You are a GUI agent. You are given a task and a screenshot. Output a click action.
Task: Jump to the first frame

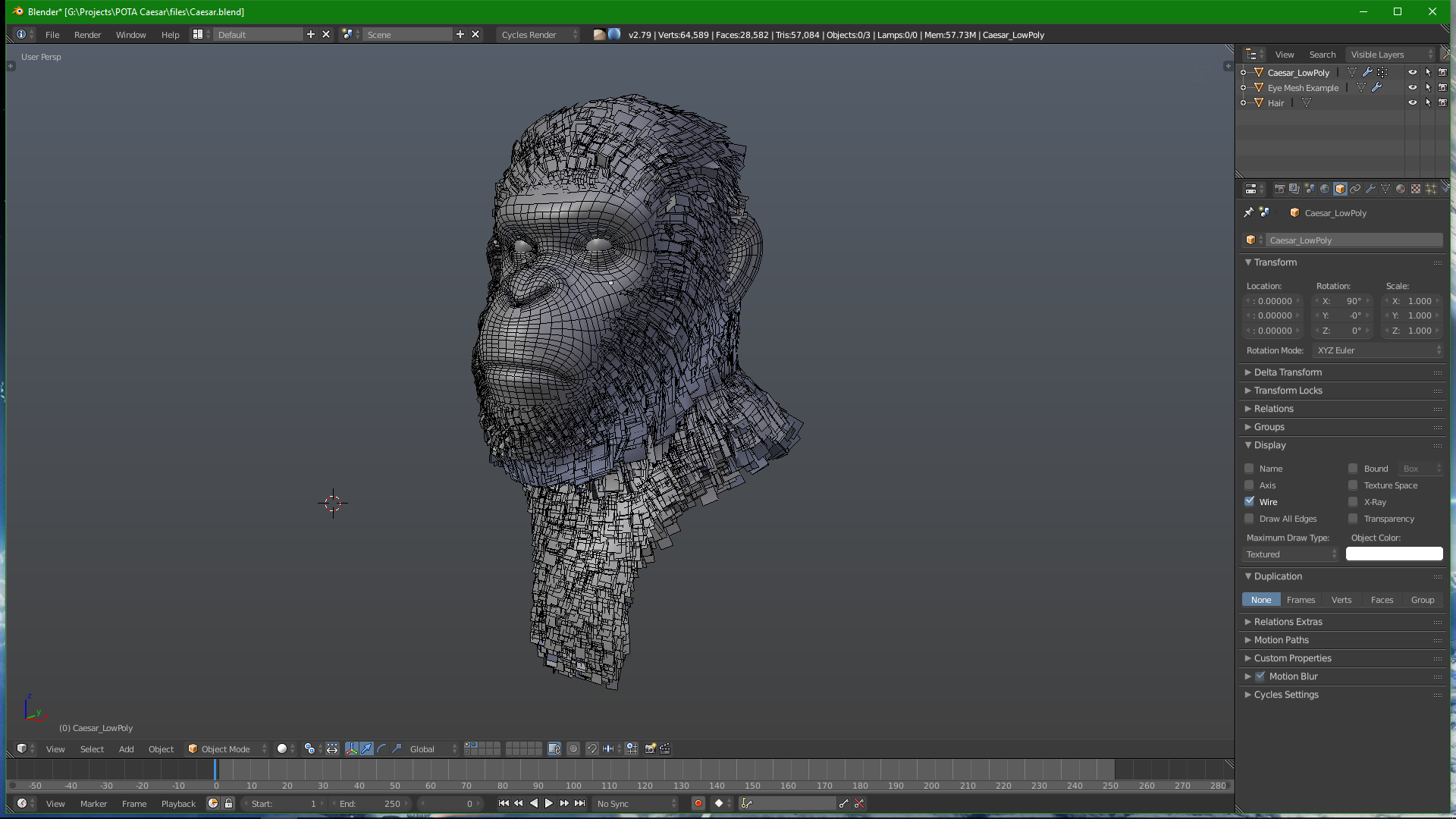pyautogui.click(x=504, y=803)
